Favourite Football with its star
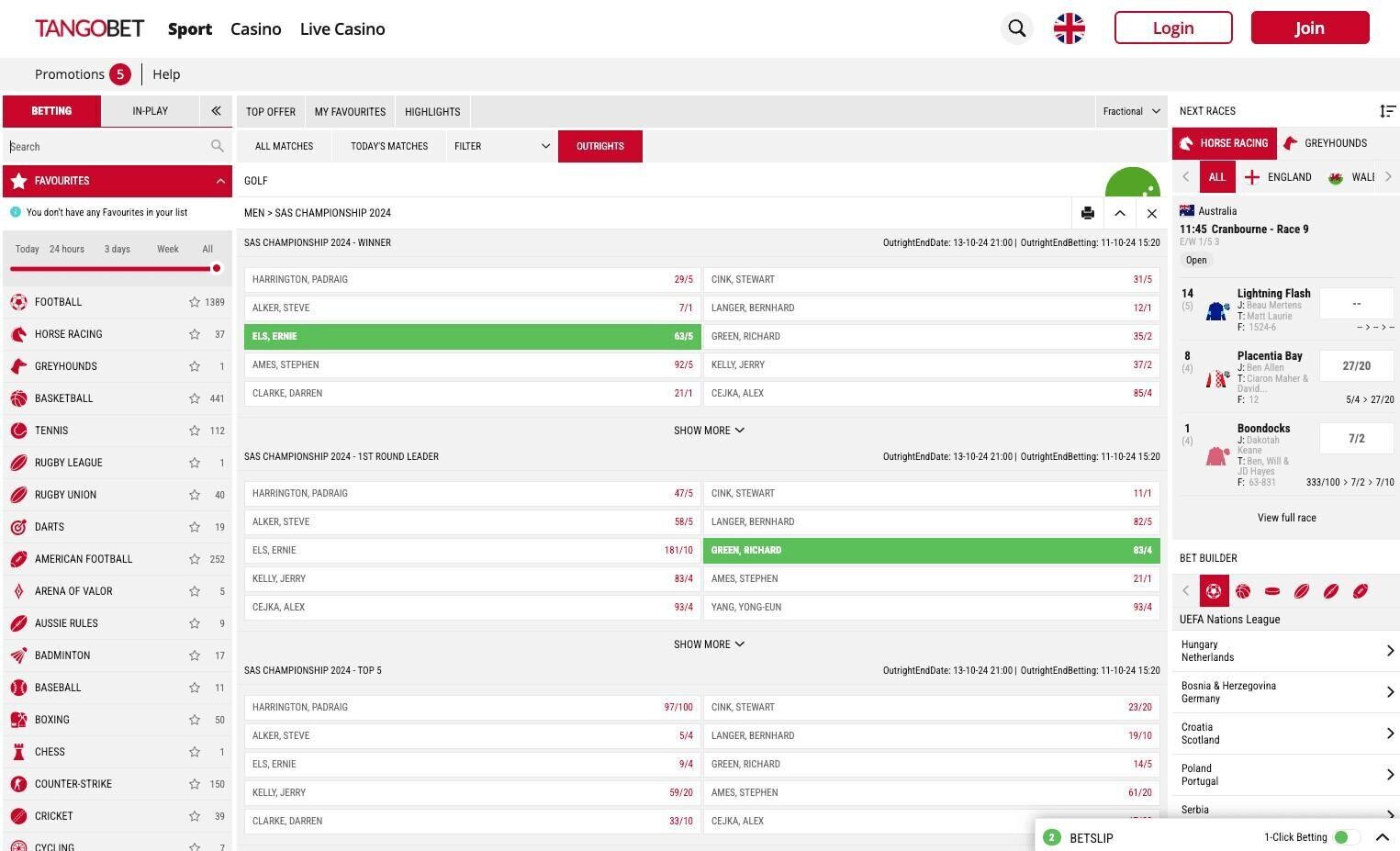The height and width of the screenshot is (851, 1400). 195,302
